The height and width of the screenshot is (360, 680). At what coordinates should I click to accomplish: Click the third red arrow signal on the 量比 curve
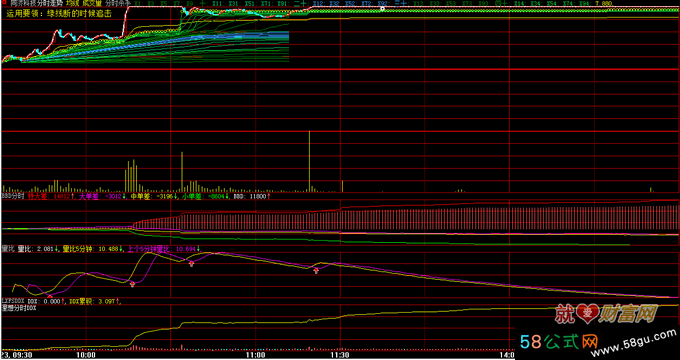point(317,271)
